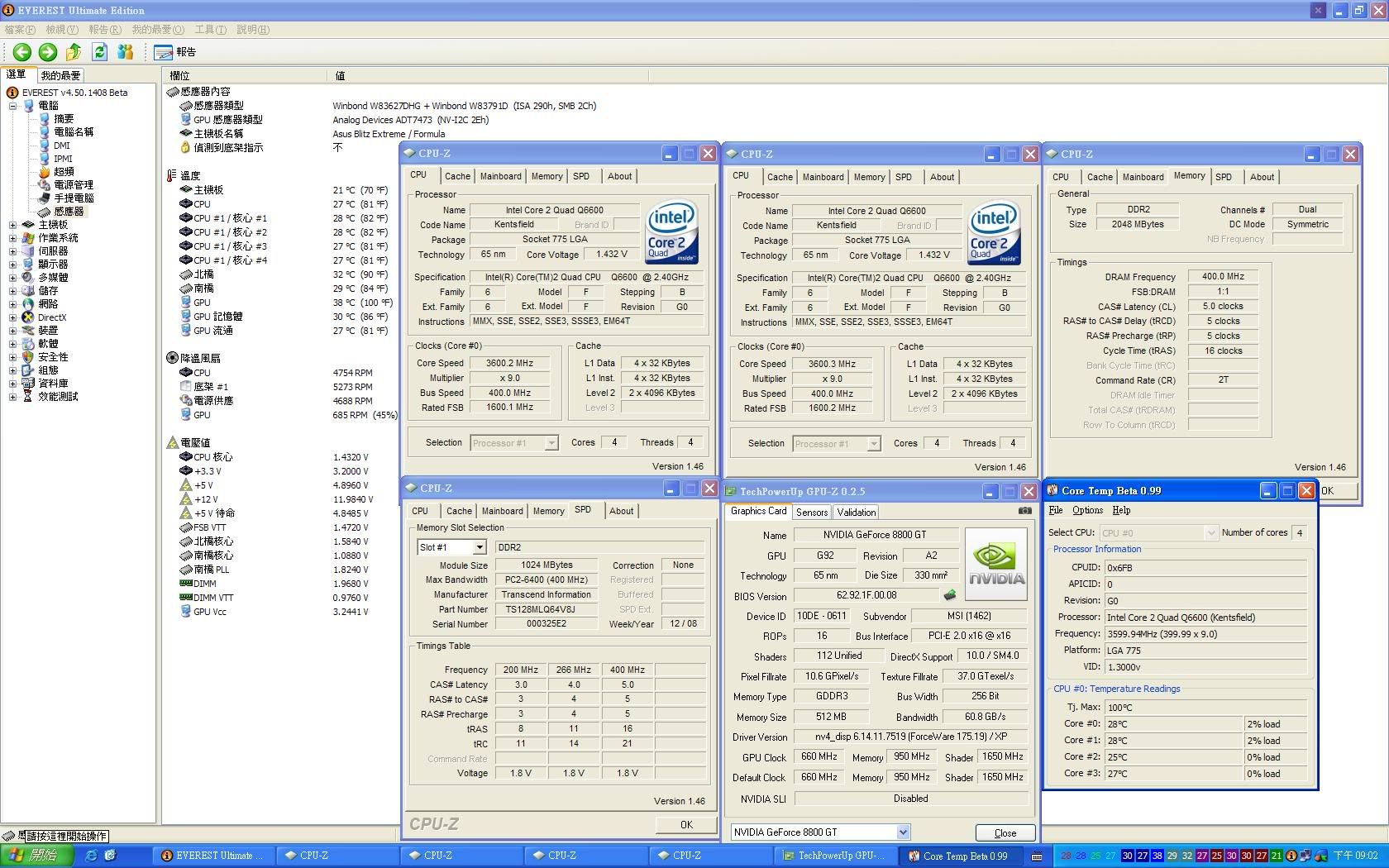Open the Validation tab in GPU-Z

[x=857, y=513]
